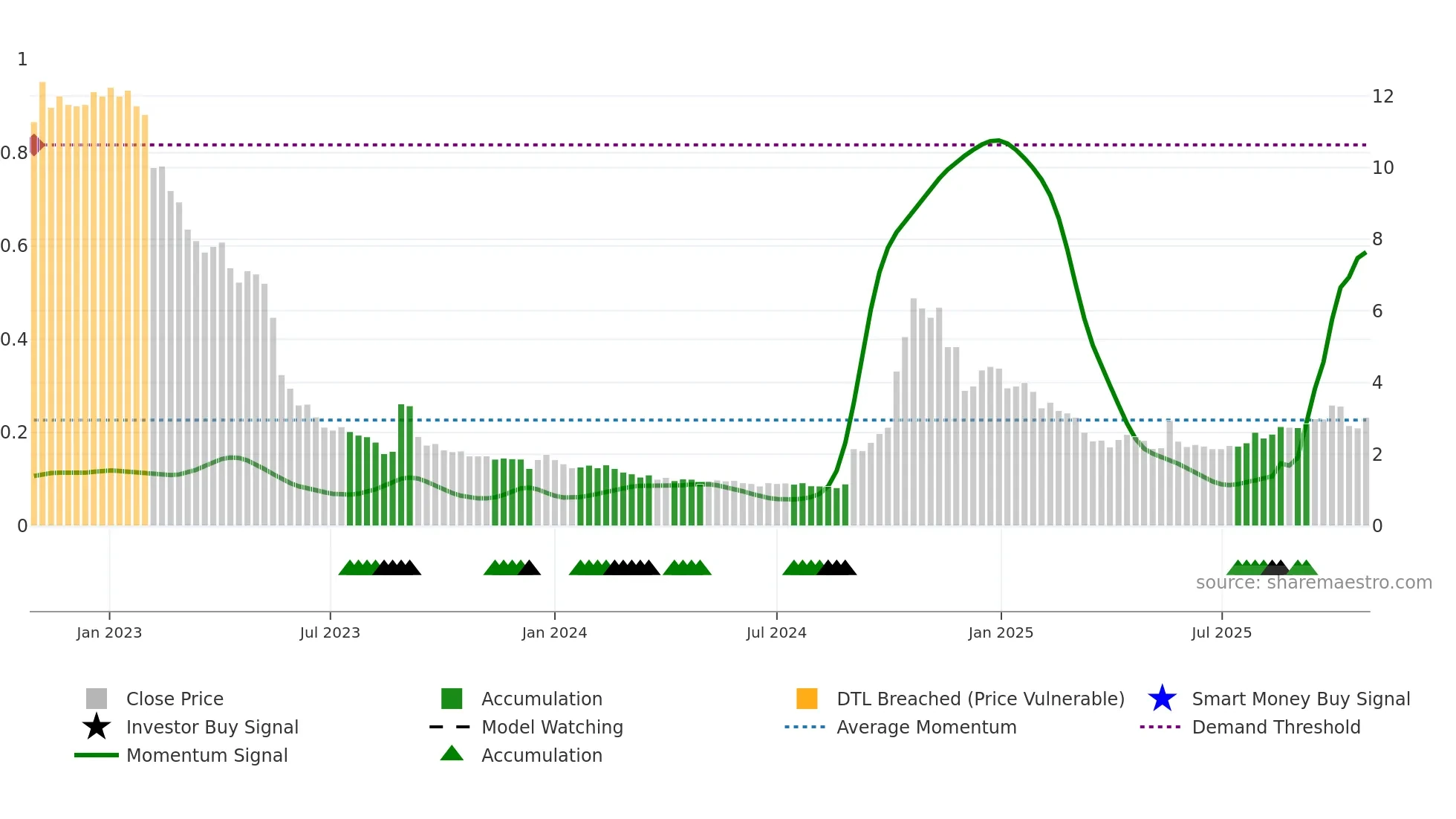1456x819 pixels.
Task: Click the sharemaestro.com source text
Action: 1313,583
